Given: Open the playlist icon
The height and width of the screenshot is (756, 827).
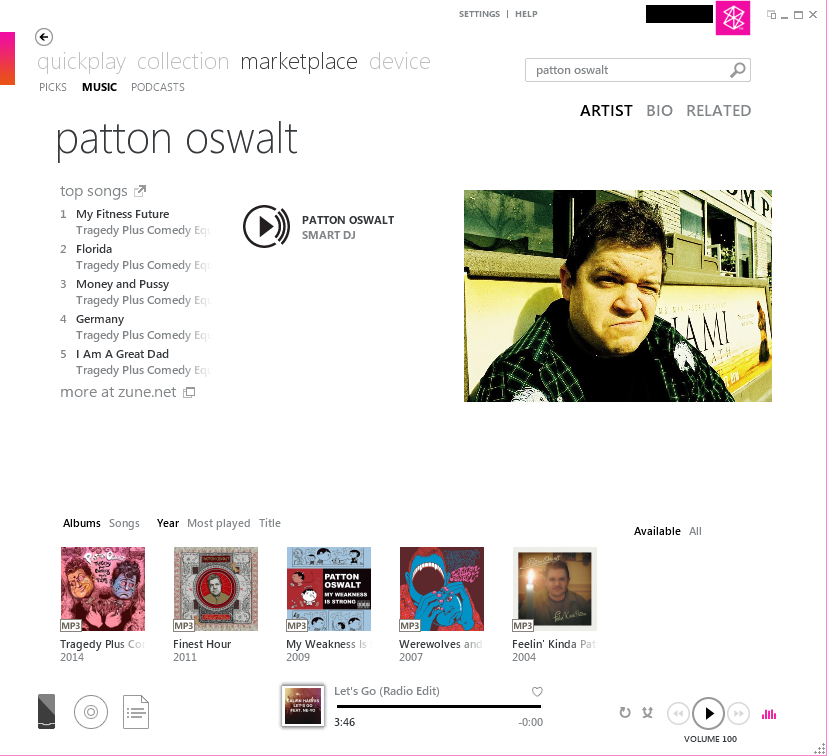Looking at the screenshot, I should pyautogui.click(x=136, y=712).
